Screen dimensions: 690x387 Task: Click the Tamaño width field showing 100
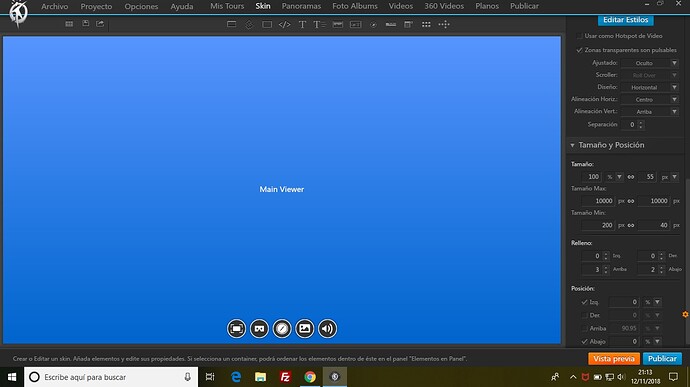(591, 177)
